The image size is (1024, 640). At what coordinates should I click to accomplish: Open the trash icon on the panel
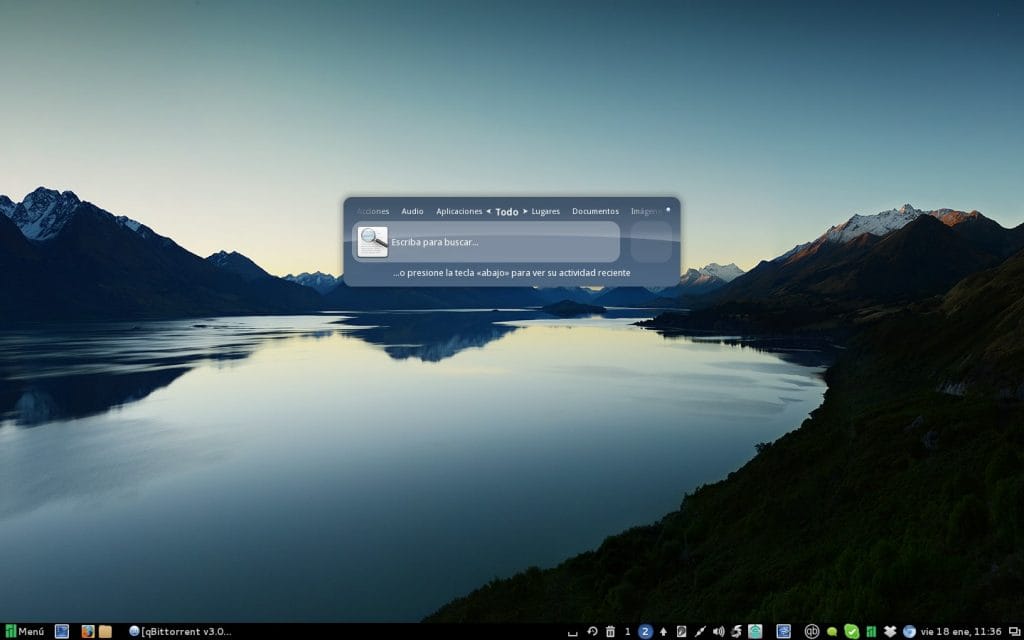point(610,632)
